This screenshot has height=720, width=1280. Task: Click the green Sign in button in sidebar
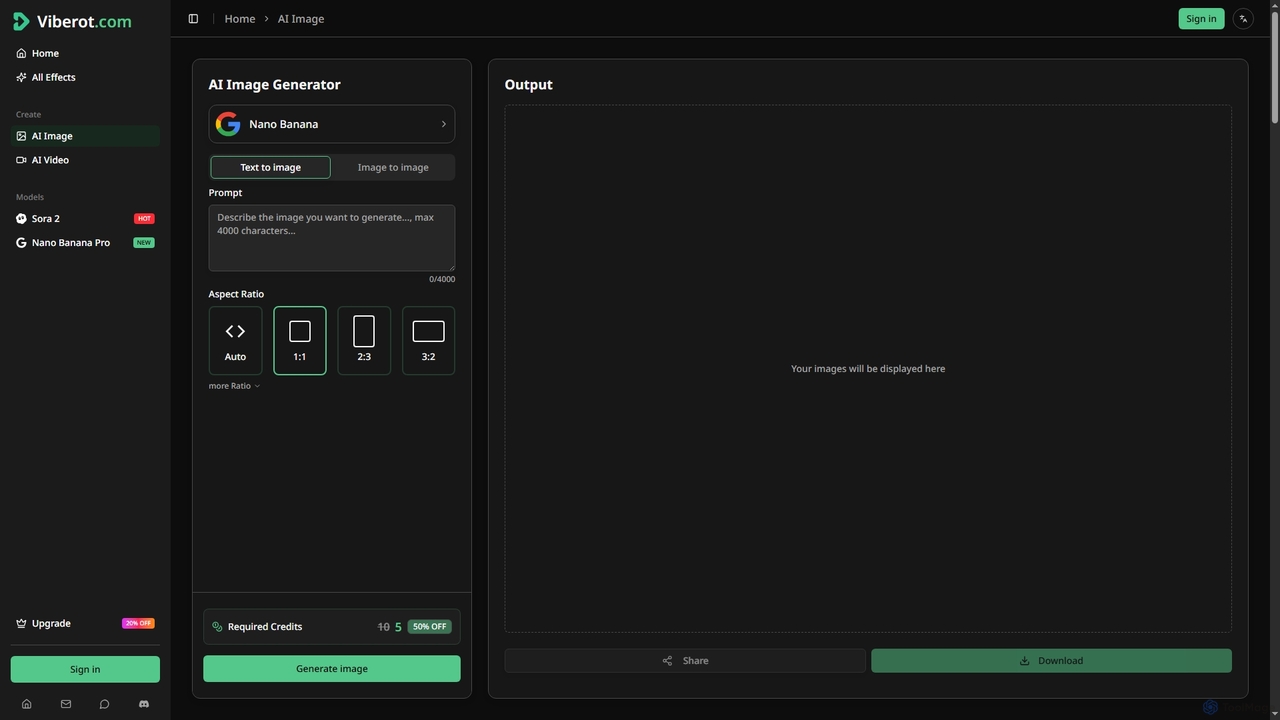(85, 669)
